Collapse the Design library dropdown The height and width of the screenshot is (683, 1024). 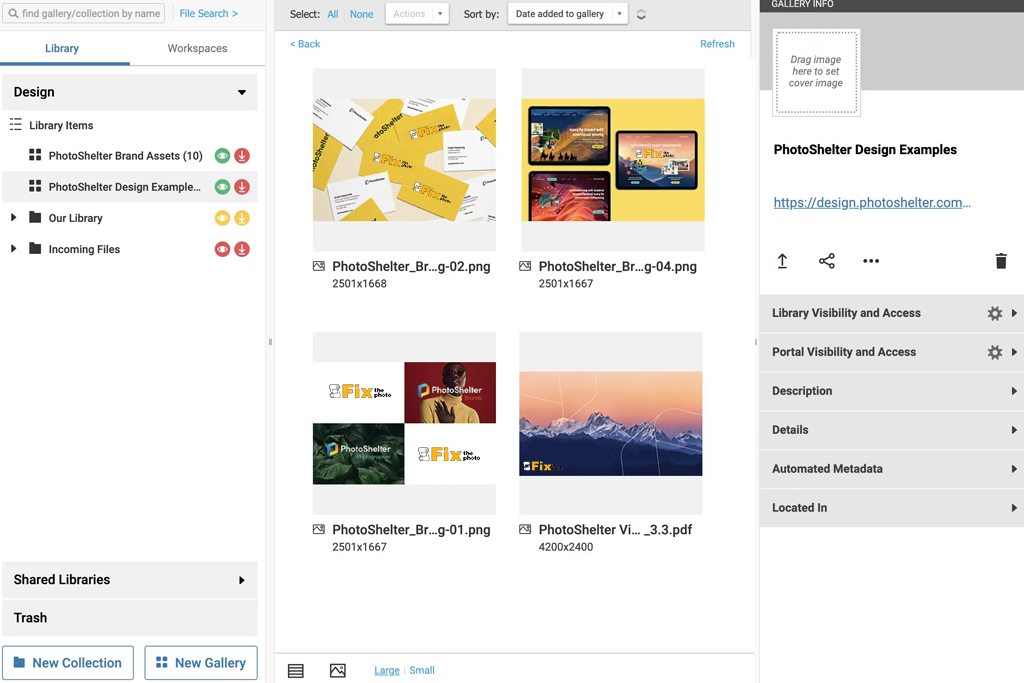[242, 92]
